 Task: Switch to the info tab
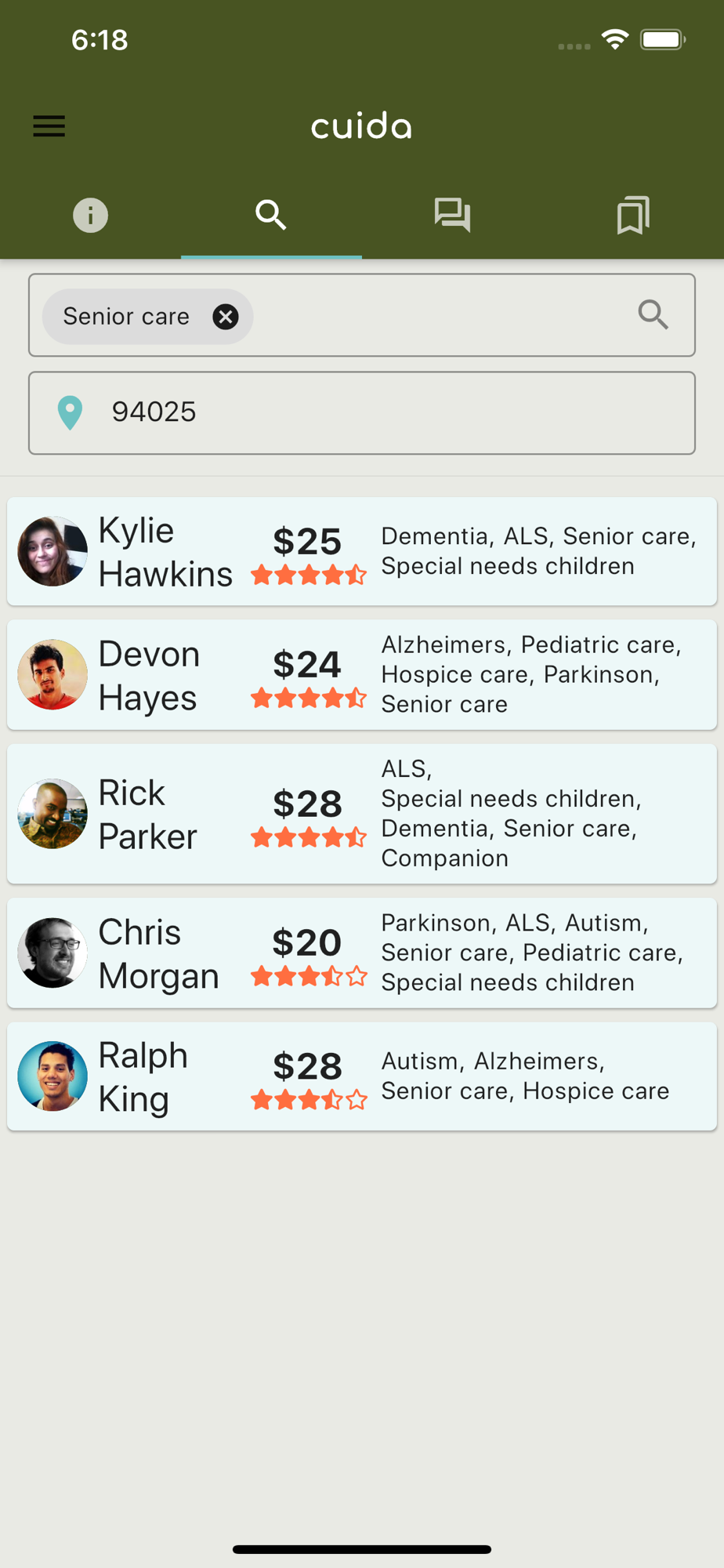tap(90, 215)
